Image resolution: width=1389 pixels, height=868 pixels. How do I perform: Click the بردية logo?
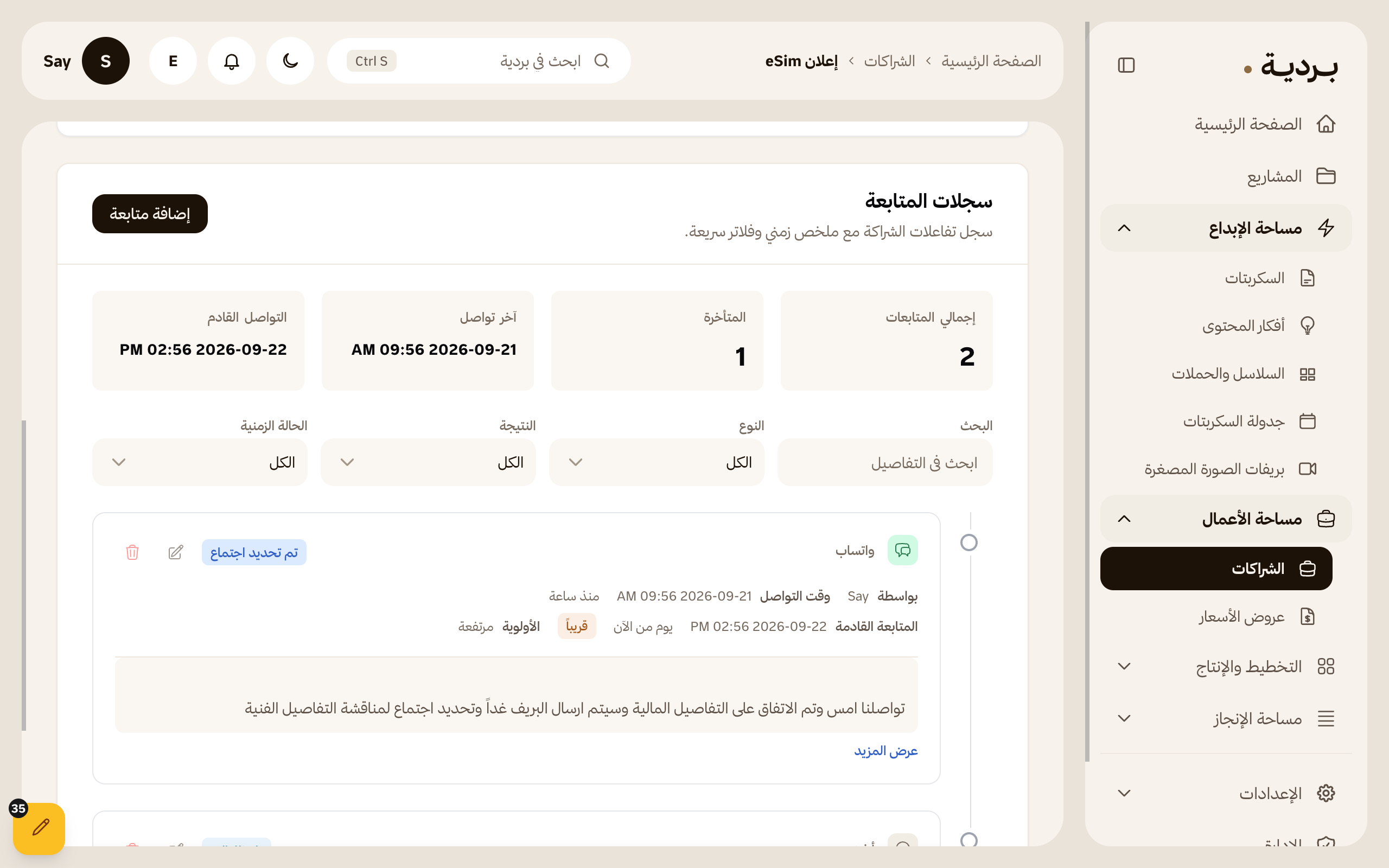pos(1290,67)
